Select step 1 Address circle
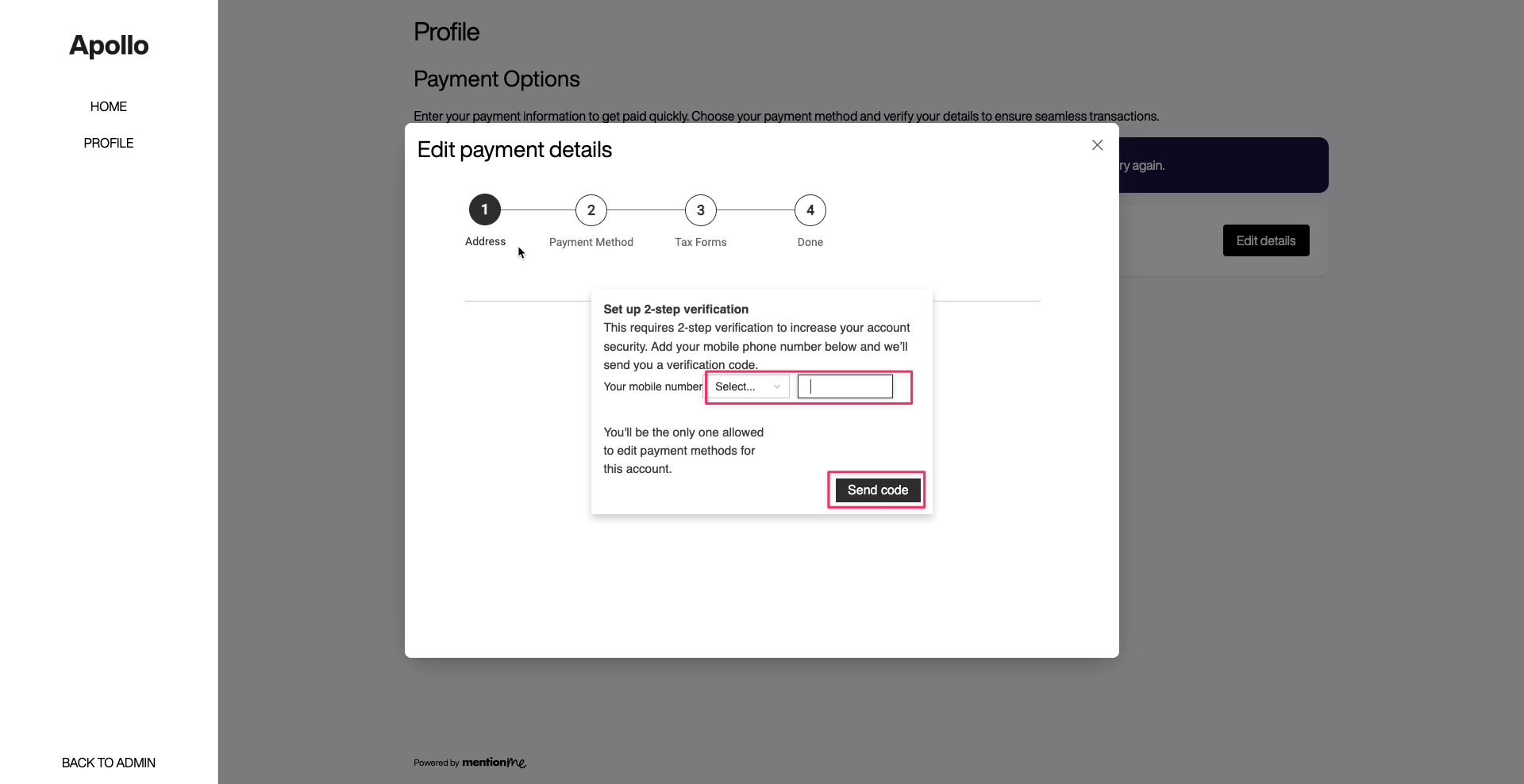 tap(484, 209)
